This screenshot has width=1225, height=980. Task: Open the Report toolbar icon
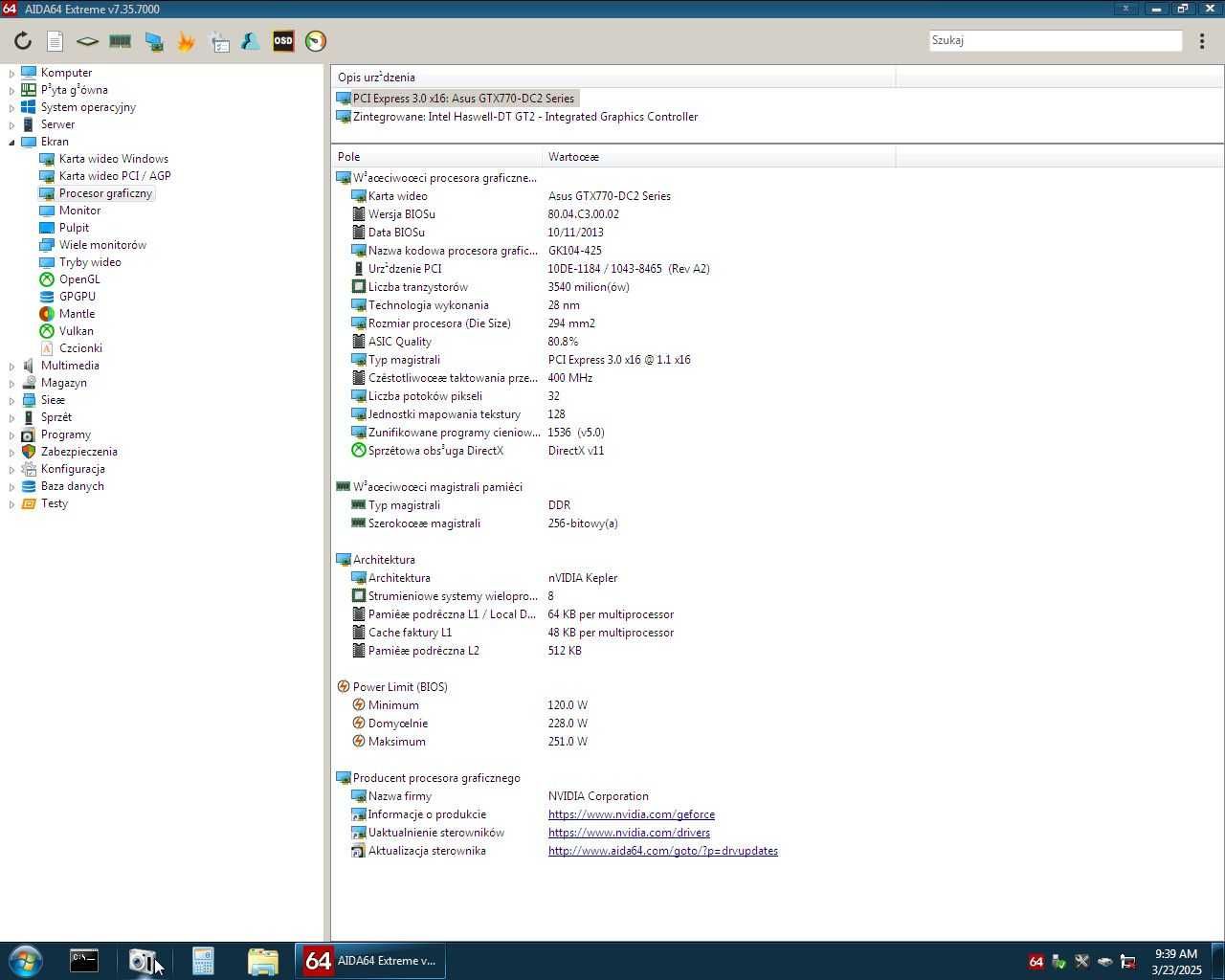click(56, 41)
